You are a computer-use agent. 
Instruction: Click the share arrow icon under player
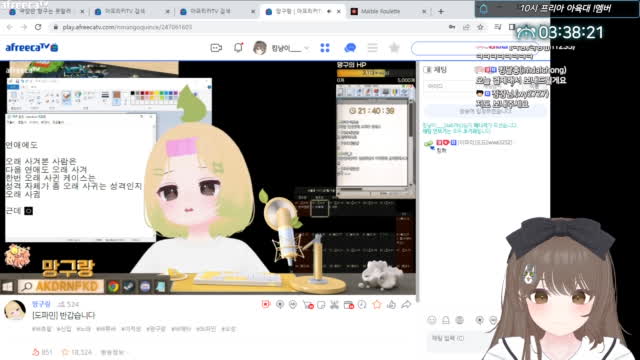click(x=406, y=304)
